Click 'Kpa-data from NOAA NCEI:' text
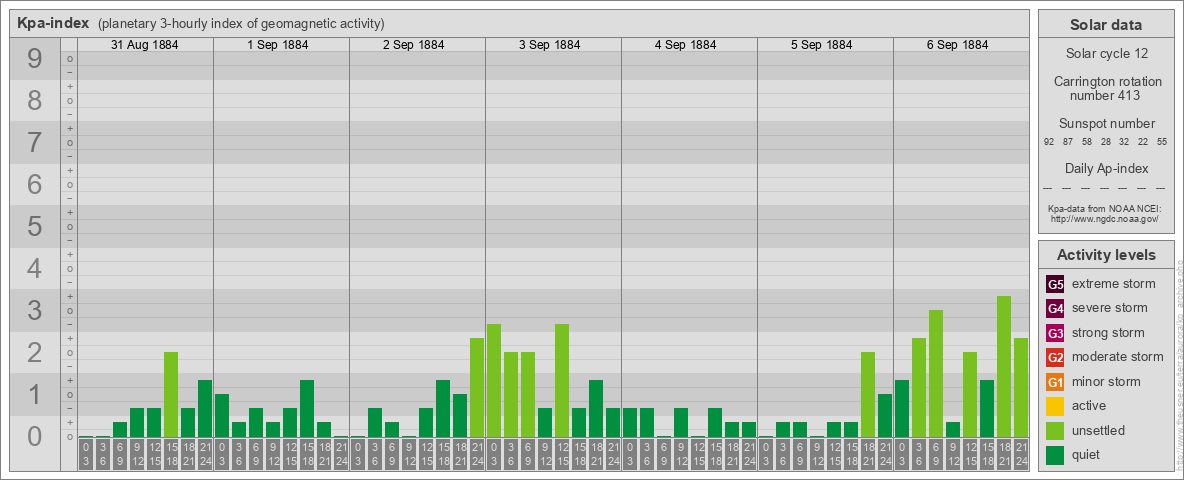This screenshot has width=1184, height=480. pos(1105,208)
